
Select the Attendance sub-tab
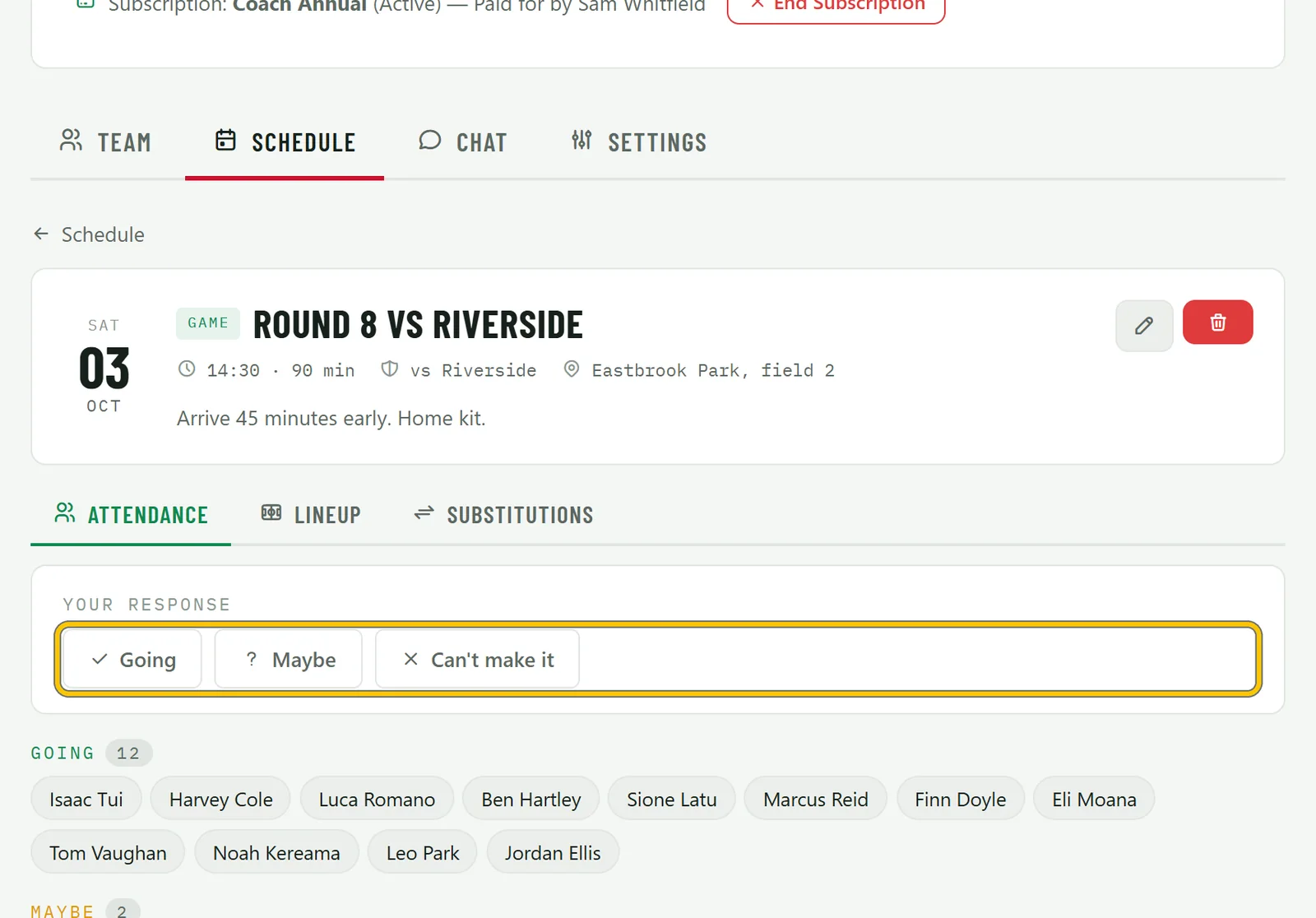[131, 515]
